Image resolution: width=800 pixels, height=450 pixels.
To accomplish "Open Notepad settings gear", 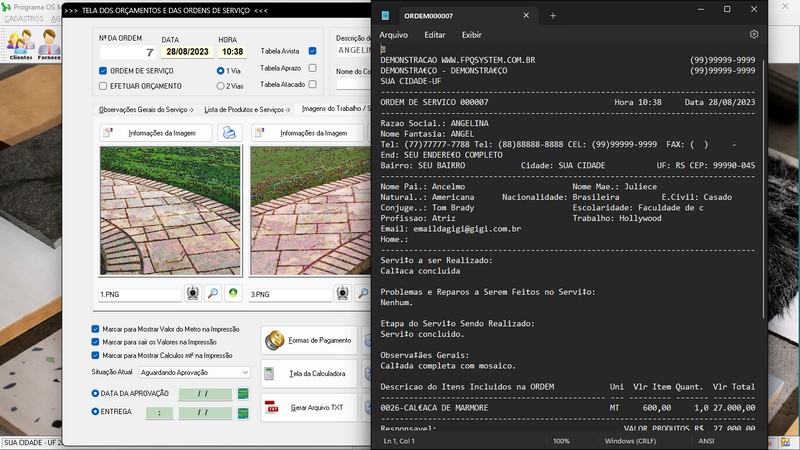I will point(754,34).
